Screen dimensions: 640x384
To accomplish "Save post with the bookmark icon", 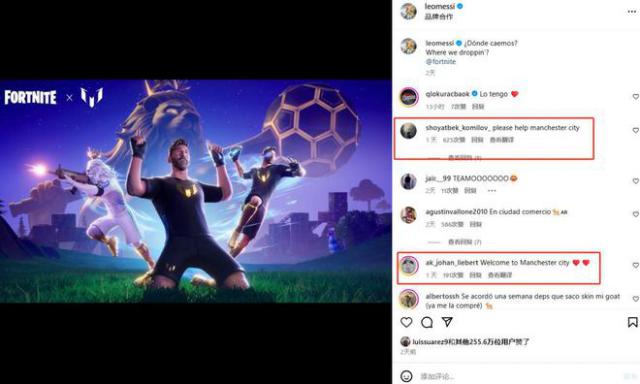I will coord(632,322).
